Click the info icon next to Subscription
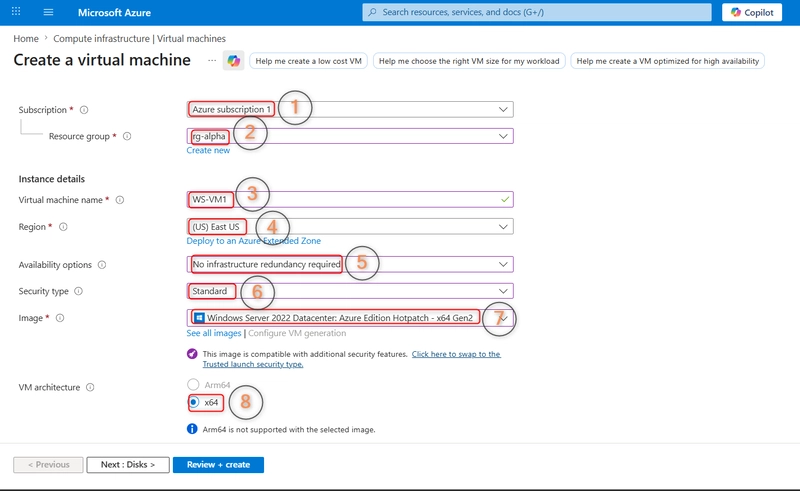Viewport: 800px width, 491px height. pos(84,110)
